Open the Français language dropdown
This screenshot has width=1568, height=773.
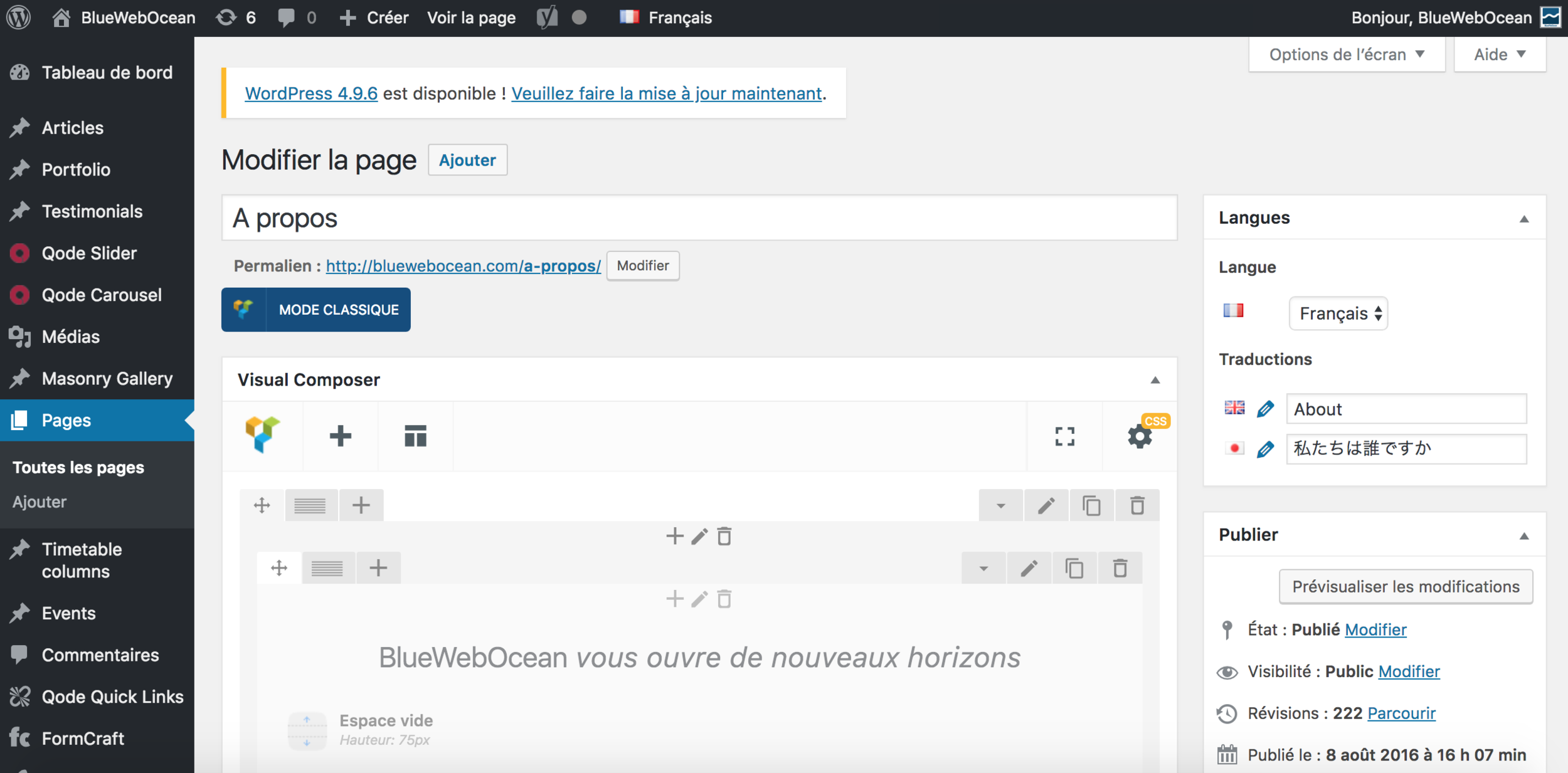point(1338,313)
